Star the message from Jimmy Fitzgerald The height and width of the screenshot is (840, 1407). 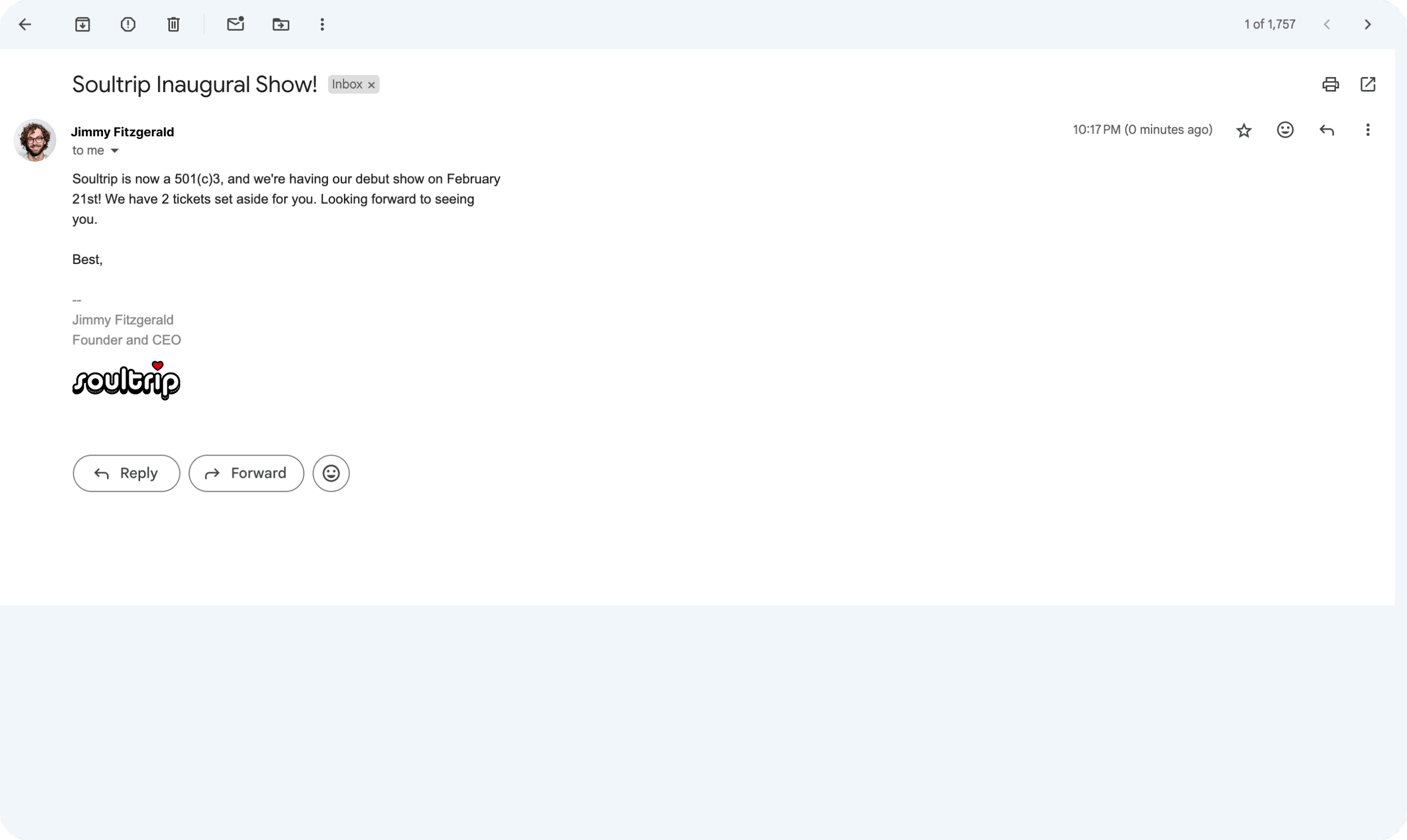coord(1243,130)
